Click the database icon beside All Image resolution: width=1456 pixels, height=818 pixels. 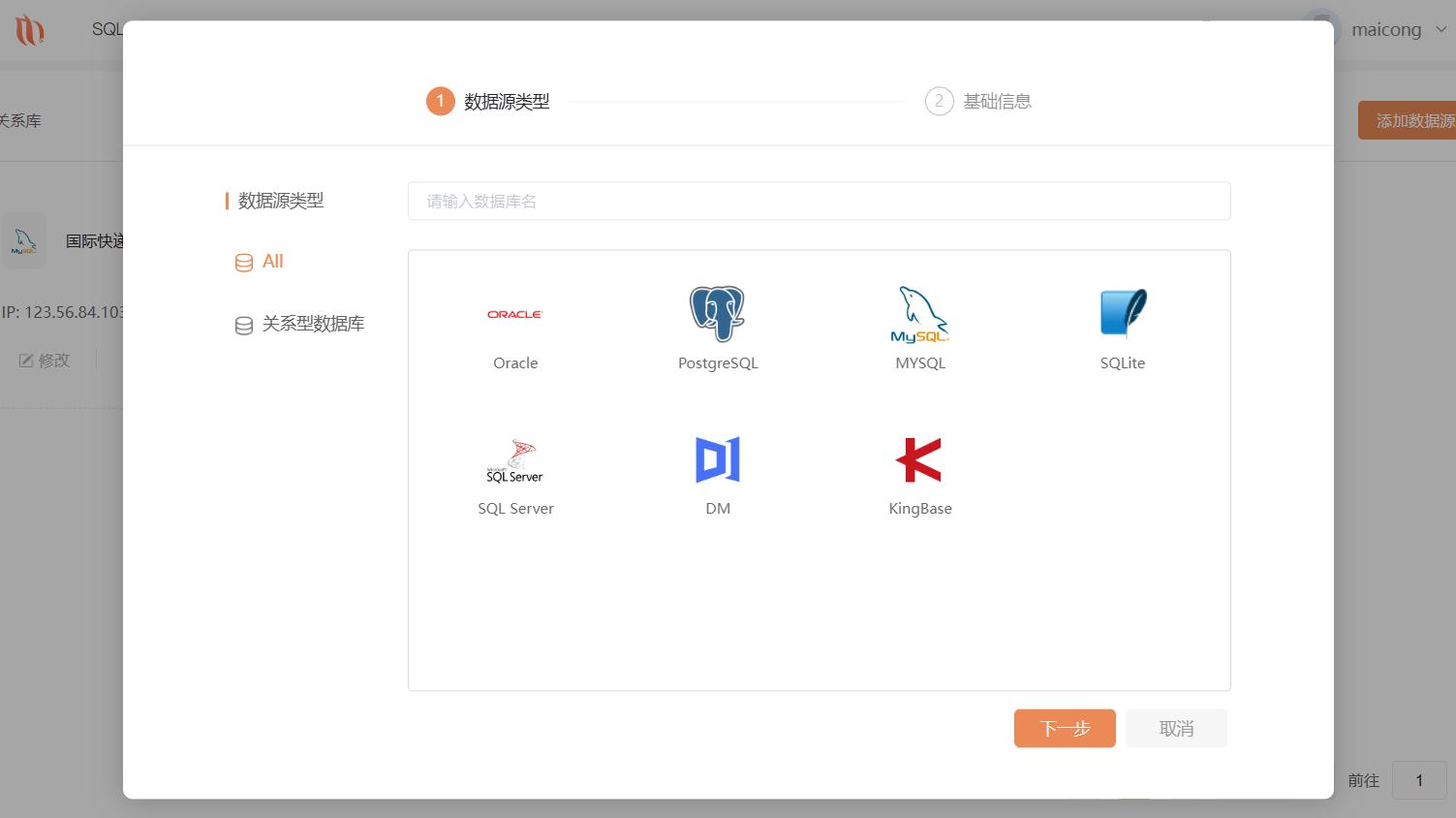coord(244,263)
